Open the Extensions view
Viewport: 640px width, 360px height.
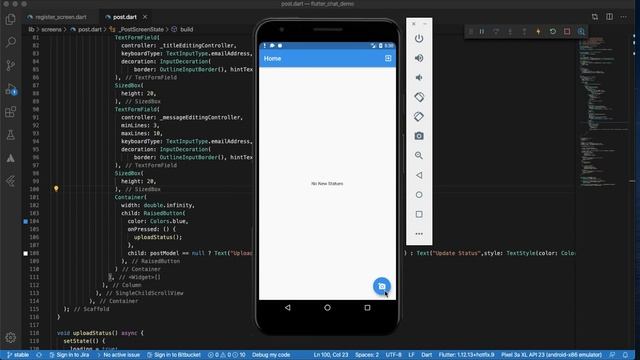[11, 112]
